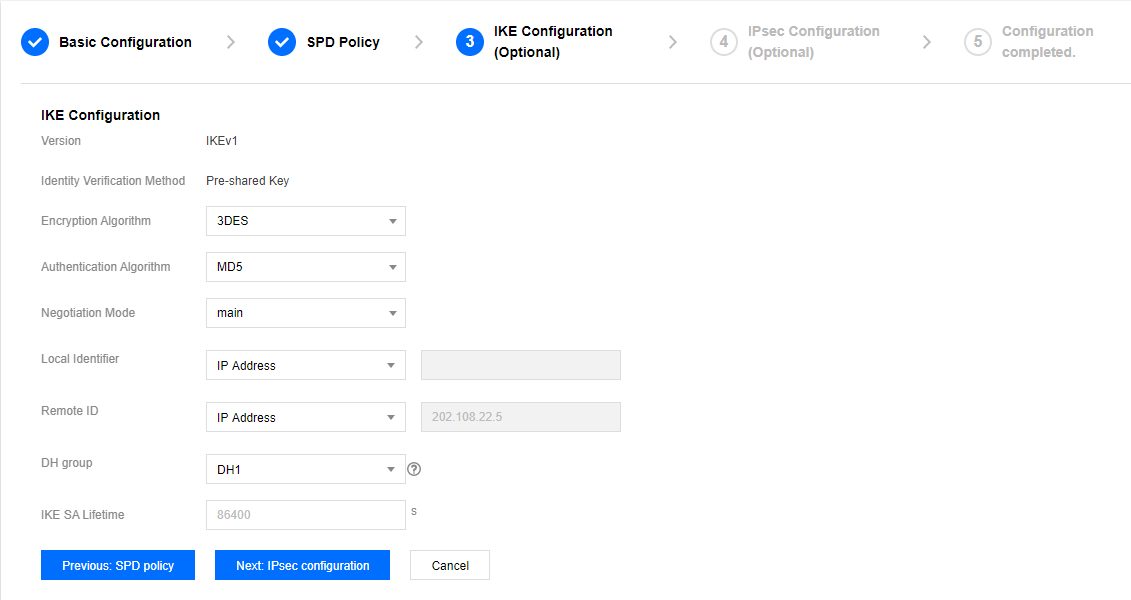Click the Next: IPsec configuration button
The width and height of the screenshot is (1131, 600).
coord(302,565)
